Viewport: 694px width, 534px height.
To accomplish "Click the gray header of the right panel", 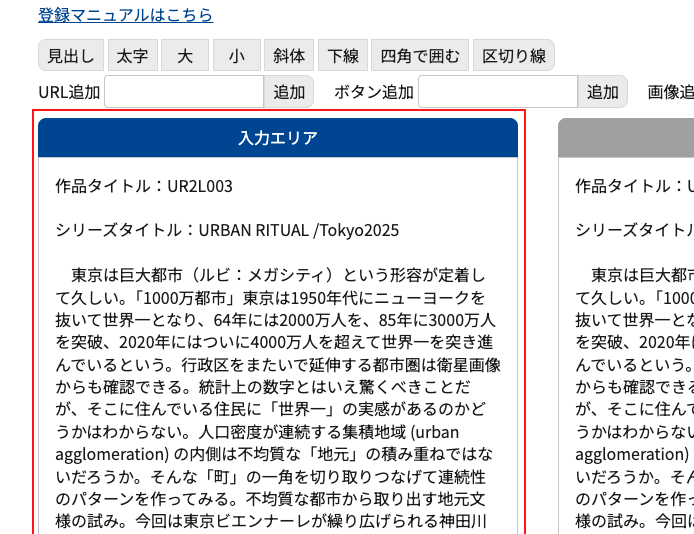I will (x=626, y=138).
